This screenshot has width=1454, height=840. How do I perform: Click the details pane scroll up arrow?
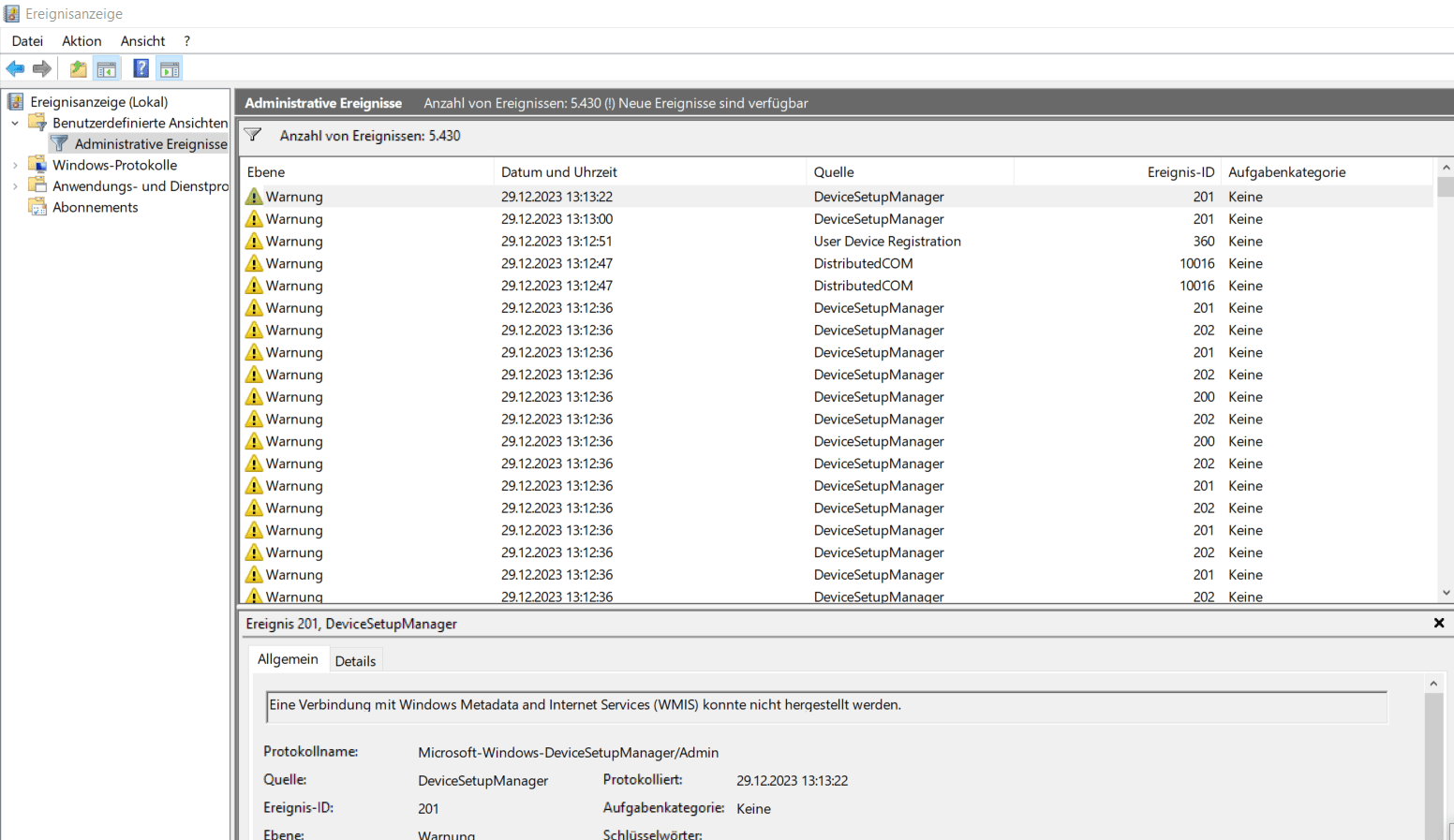point(1433,684)
